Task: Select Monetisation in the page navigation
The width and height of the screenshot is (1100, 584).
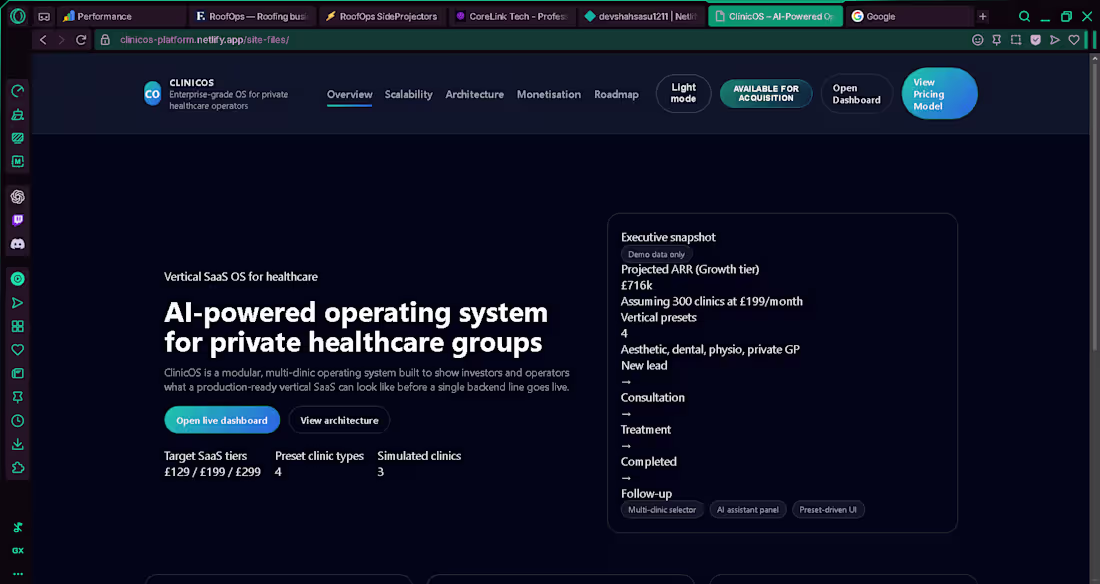Action: (x=548, y=94)
